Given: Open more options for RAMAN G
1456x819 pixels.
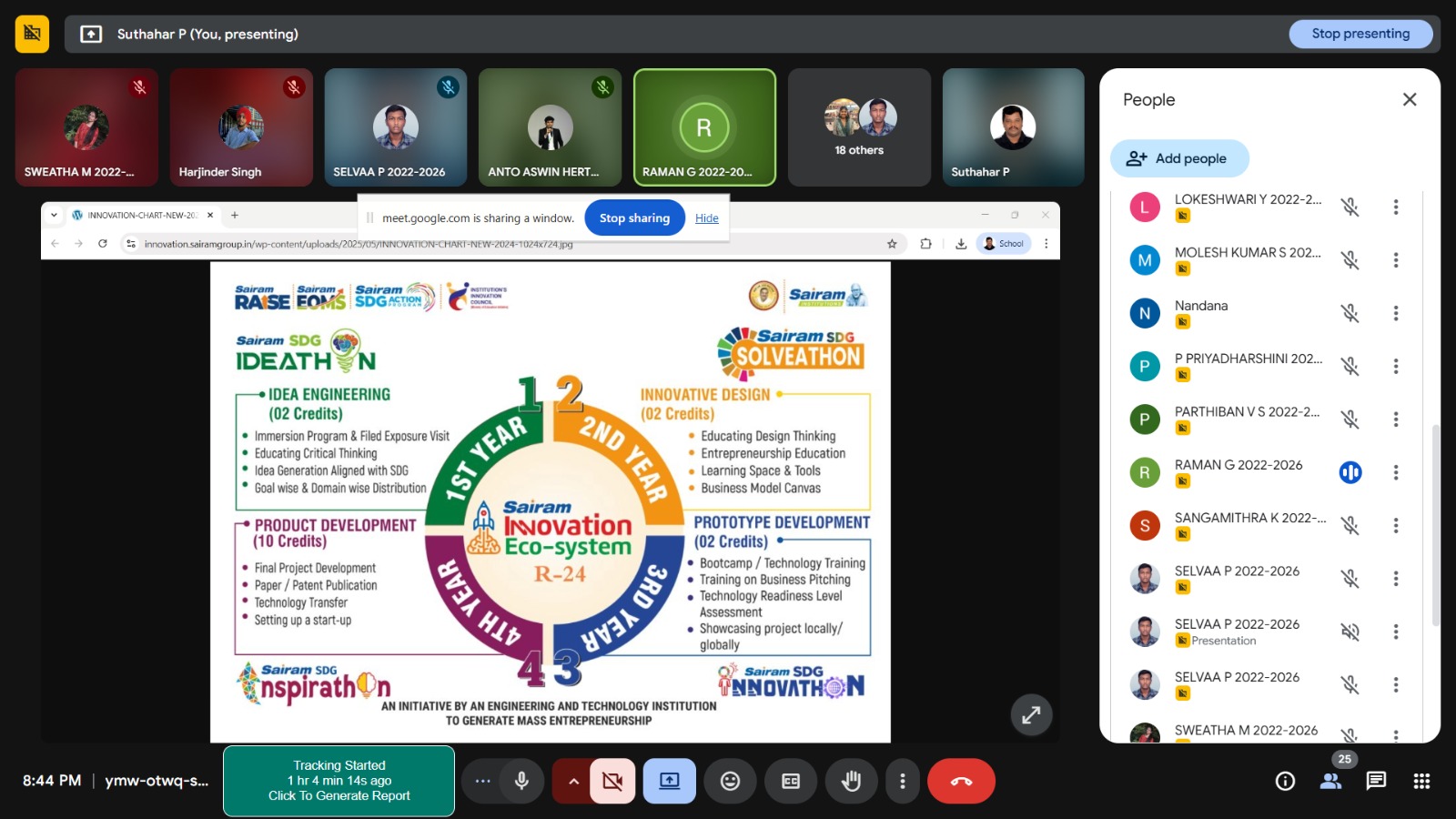Looking at the screenshot, I should click(1396, 472).
